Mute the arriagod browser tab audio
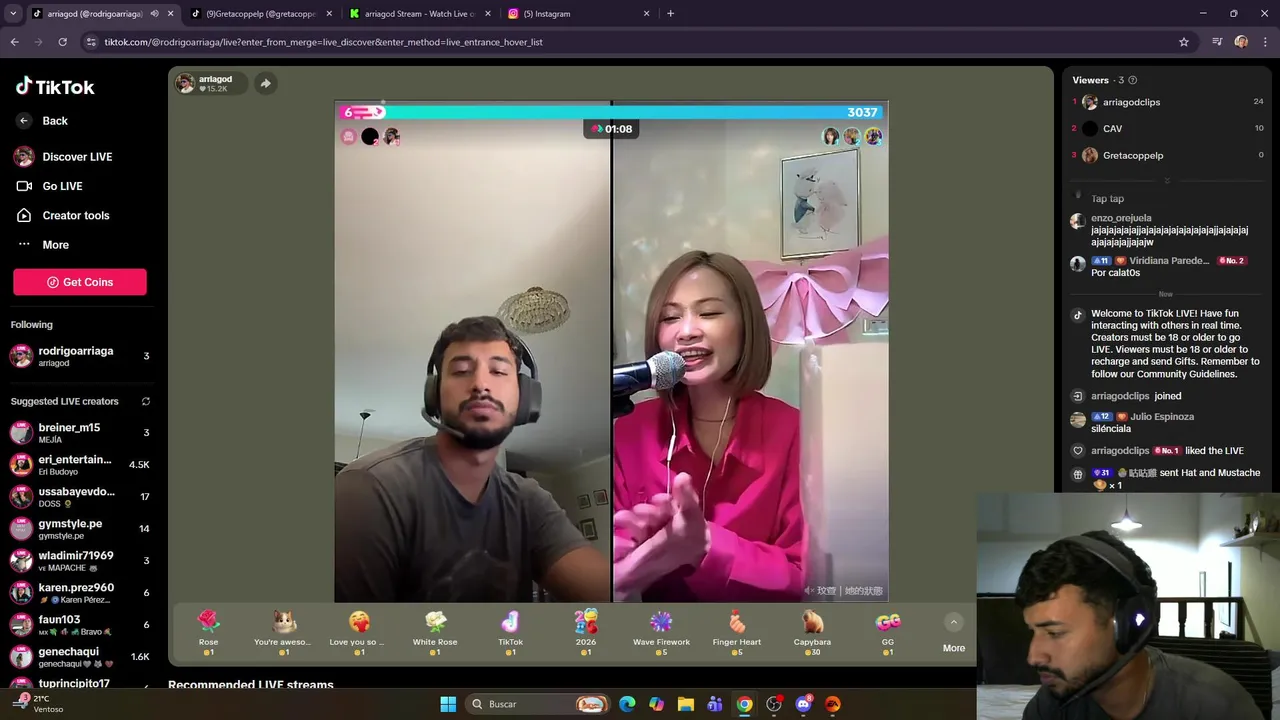 [x=154, y=14]
